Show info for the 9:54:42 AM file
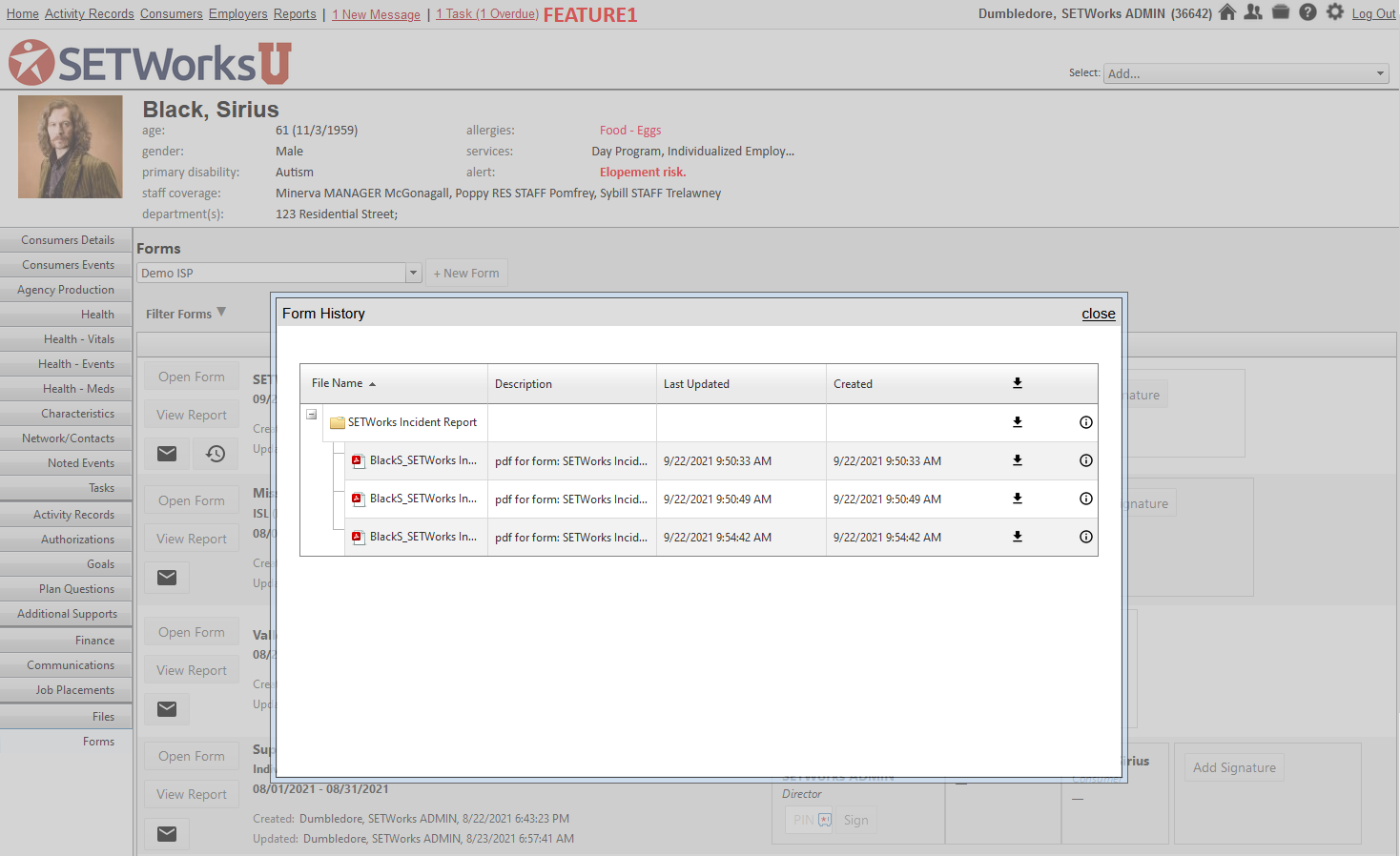This screenshot has height=856, width=1400. coord(1086,537)
